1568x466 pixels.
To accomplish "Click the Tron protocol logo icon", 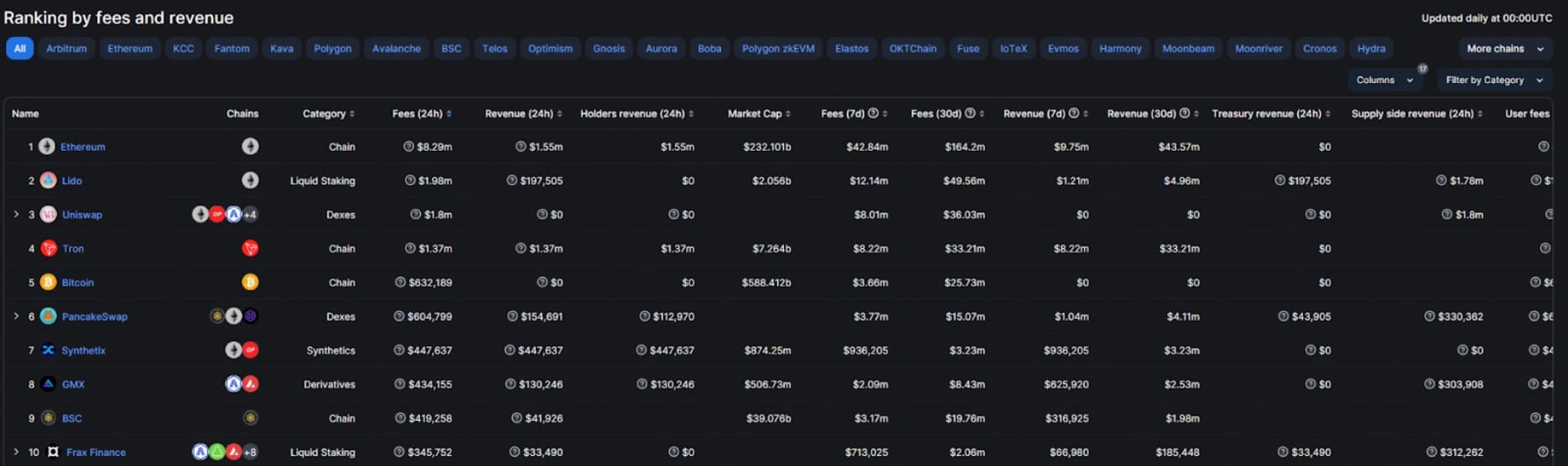I will [49, 248].
